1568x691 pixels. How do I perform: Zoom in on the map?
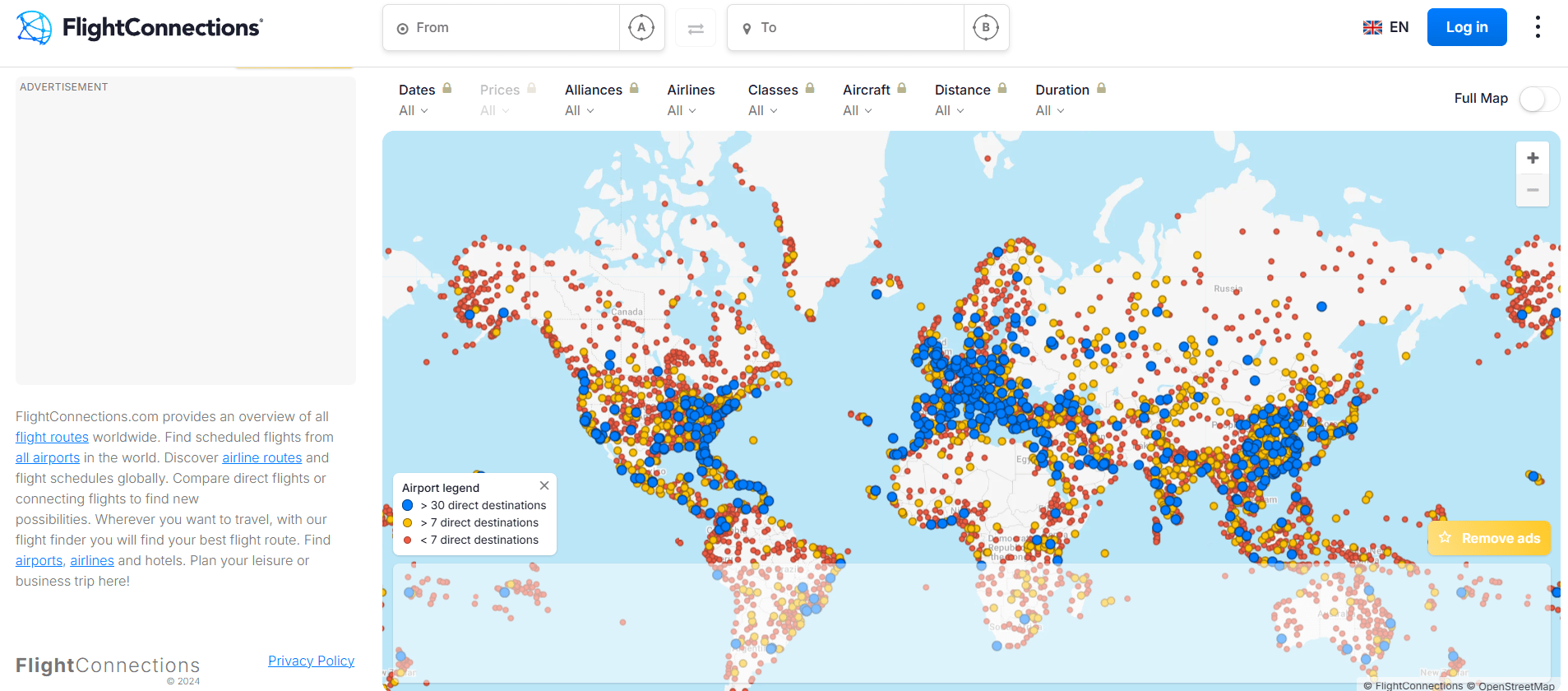(1533, 158)
